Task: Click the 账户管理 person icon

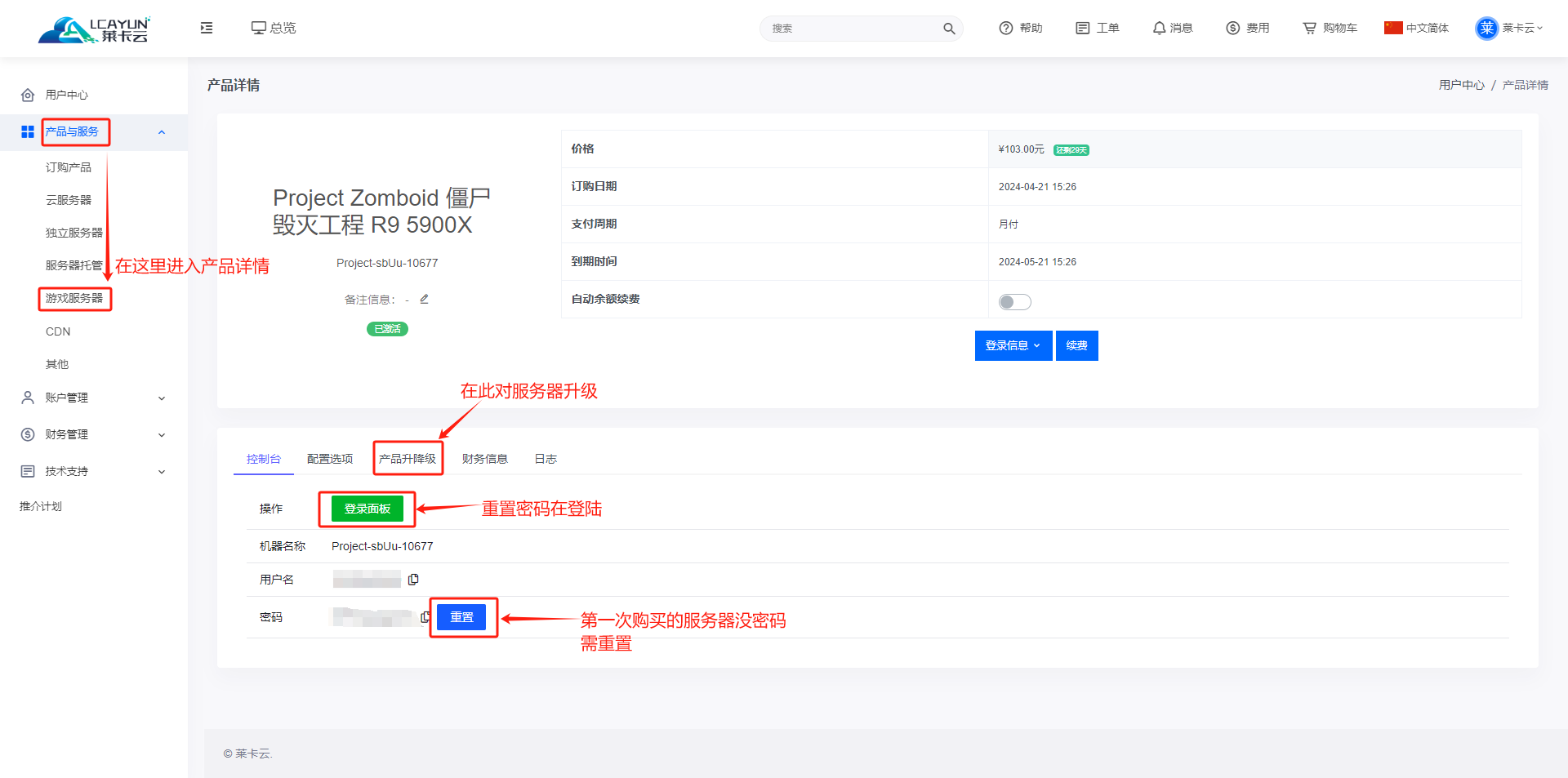Action: 28,398
